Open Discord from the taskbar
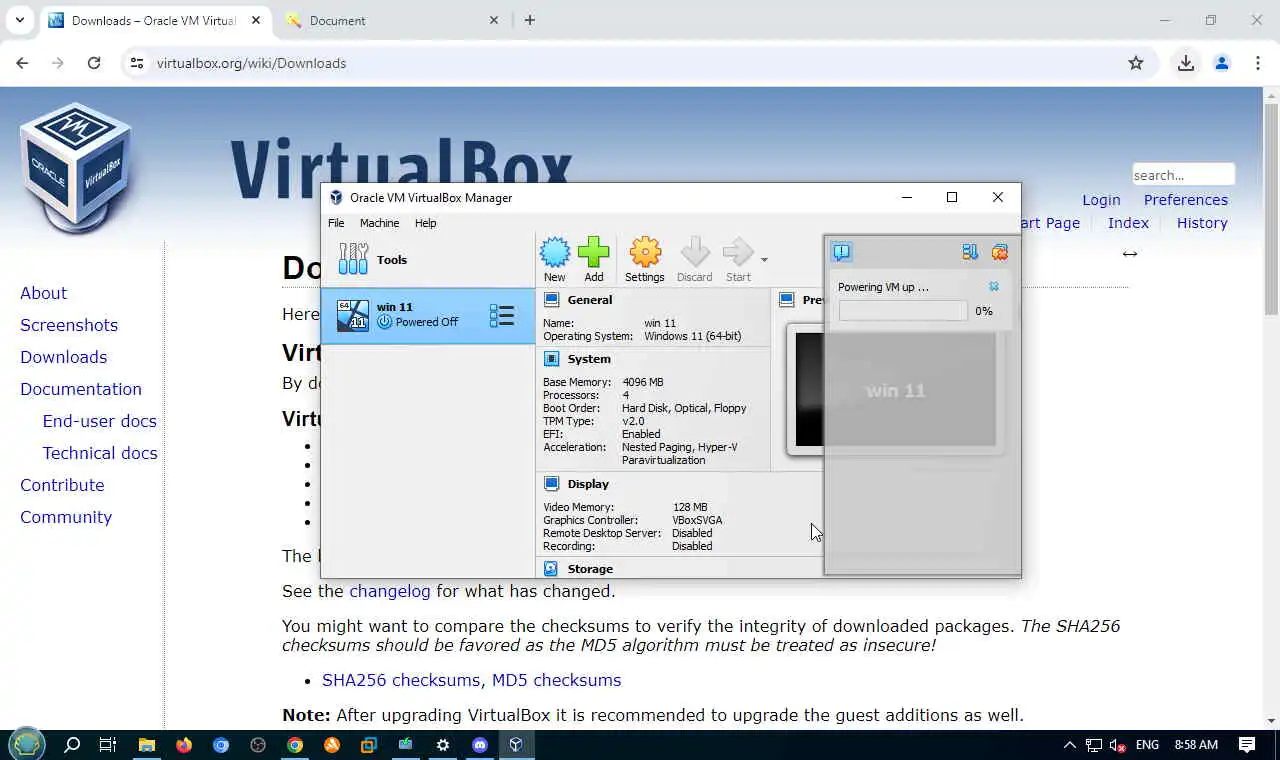The height and width of the screenshot is (760, 1280). (480, 745)
